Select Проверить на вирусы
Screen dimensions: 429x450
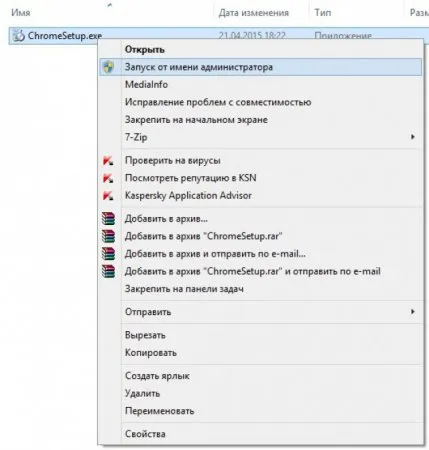(x=261, y=160)
